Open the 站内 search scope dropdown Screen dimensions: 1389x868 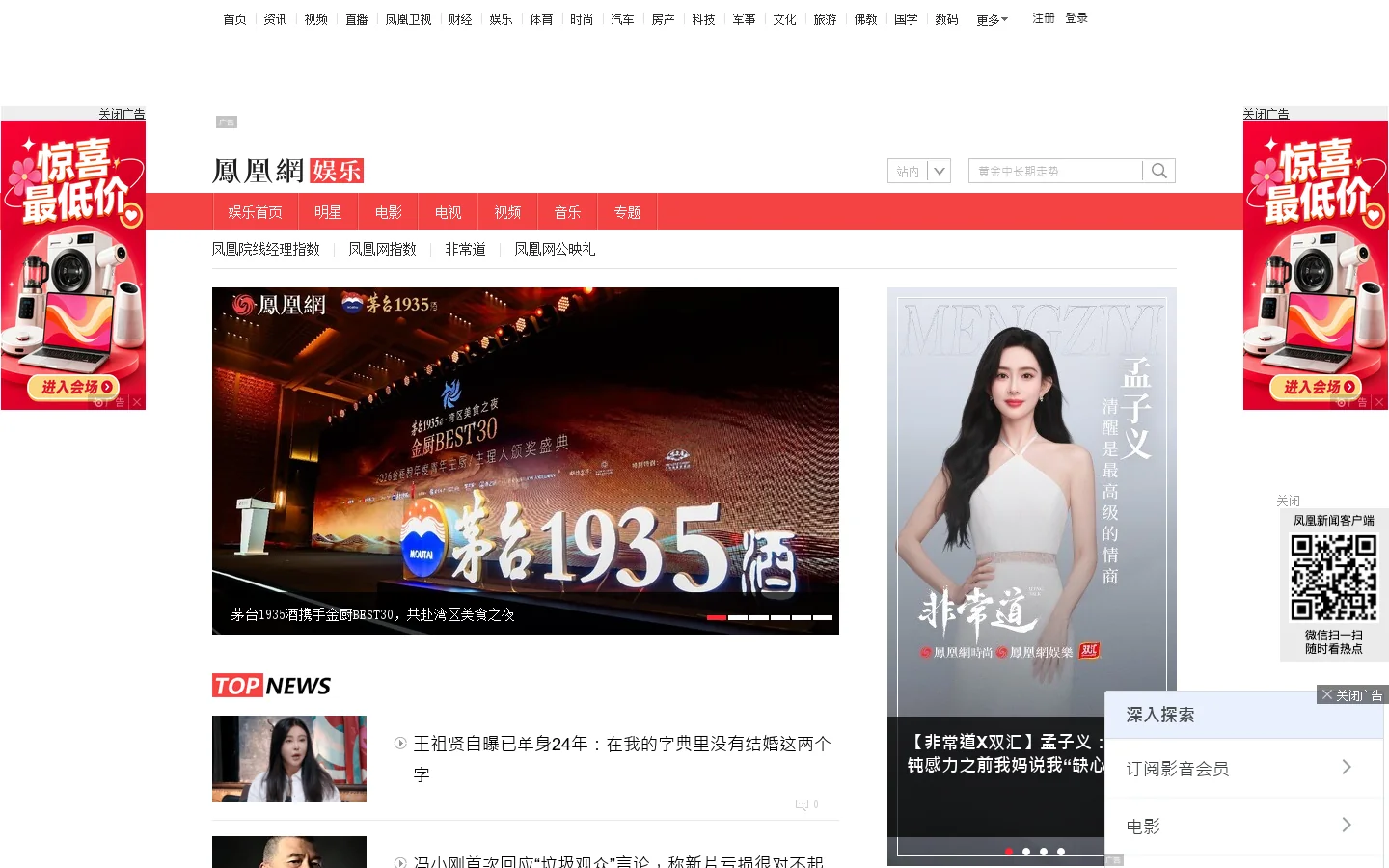coord(919,171)
